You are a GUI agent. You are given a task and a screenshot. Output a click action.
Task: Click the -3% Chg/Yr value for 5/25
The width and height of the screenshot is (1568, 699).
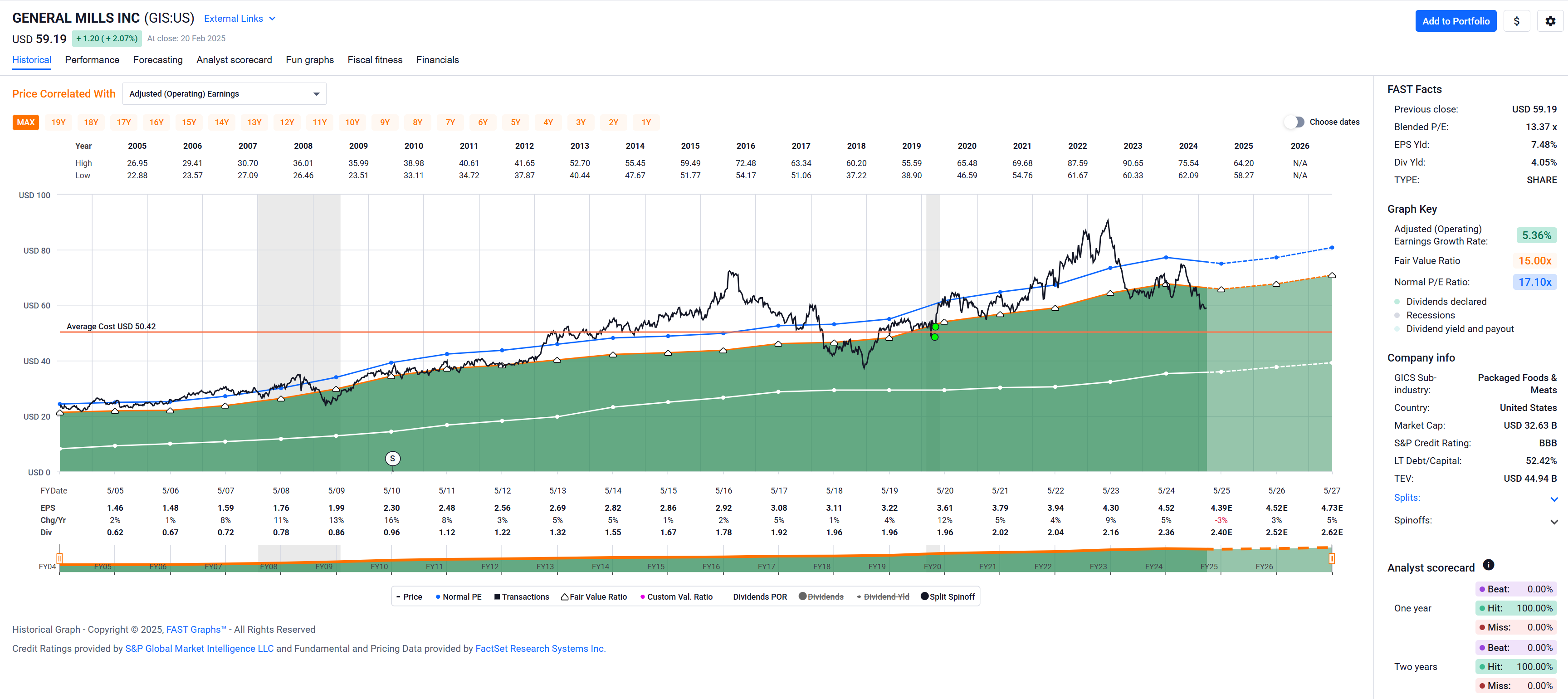pyautogui.click(x=1221, y=520)
